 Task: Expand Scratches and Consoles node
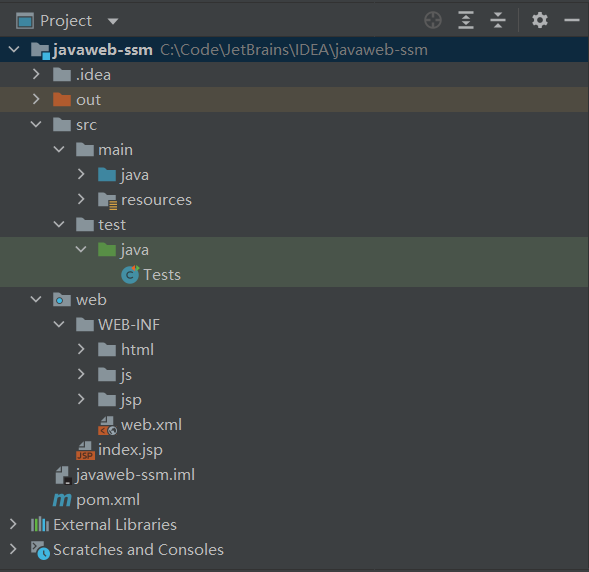(13, 549)
